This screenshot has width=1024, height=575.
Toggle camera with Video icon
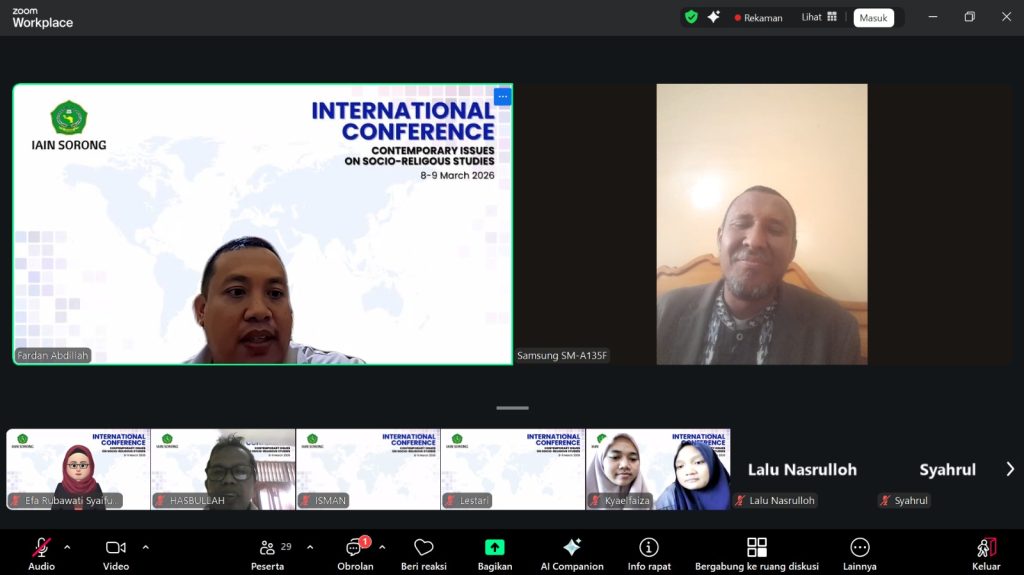click(x=116, y=548)
